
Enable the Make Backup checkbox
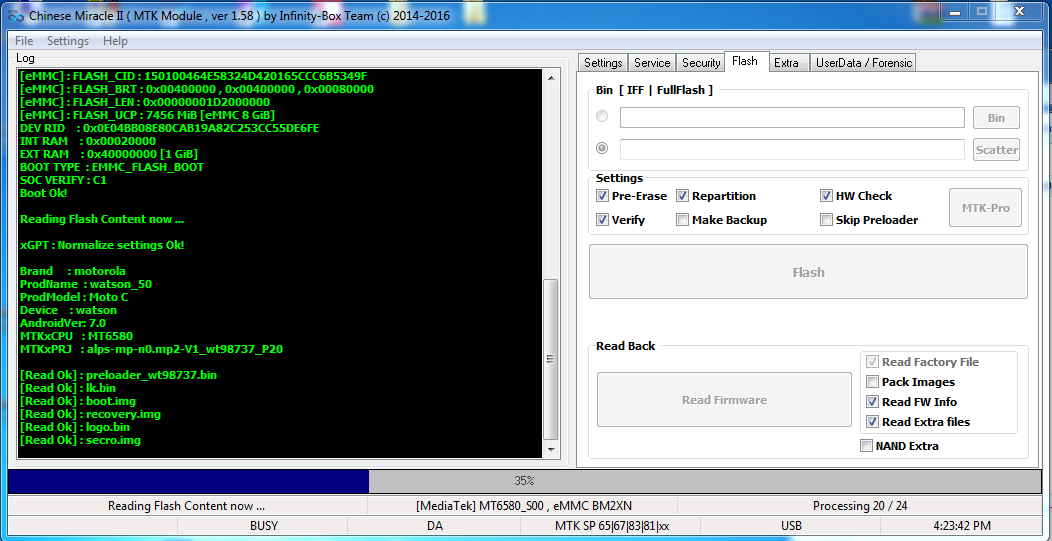point(682,219)
